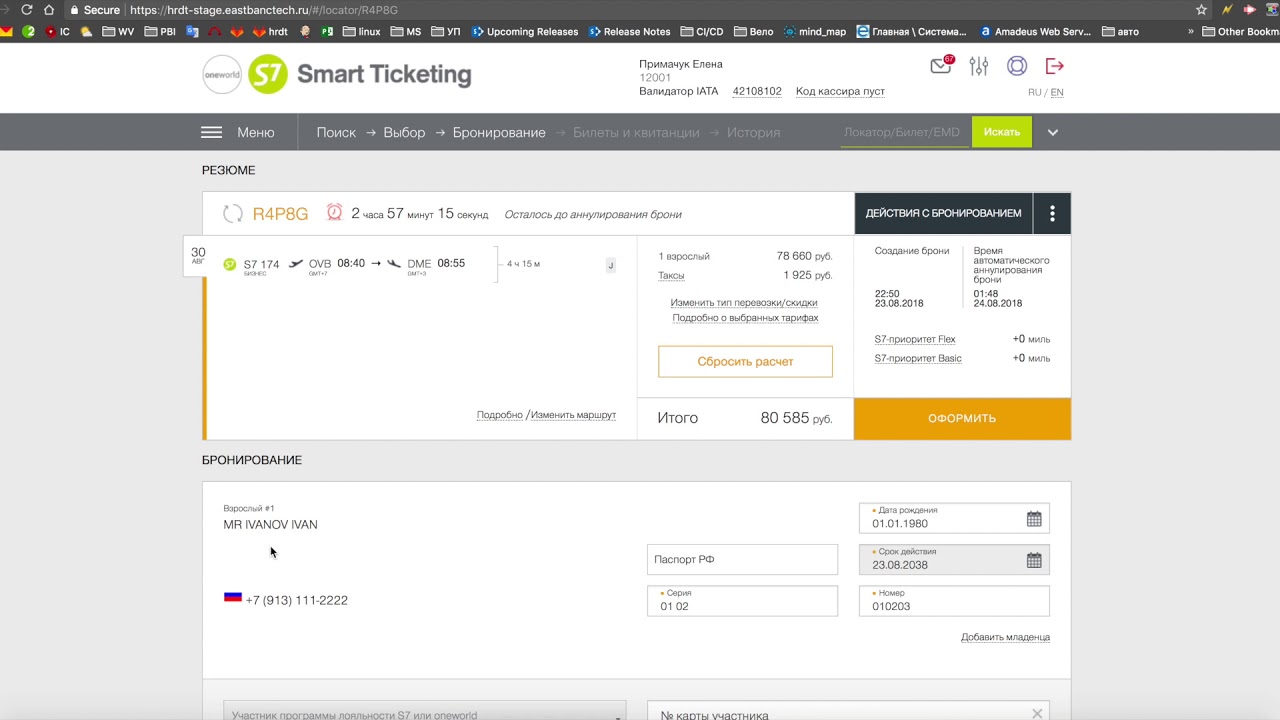Click the ОФОРМИТЬ button

pos(962,419)
